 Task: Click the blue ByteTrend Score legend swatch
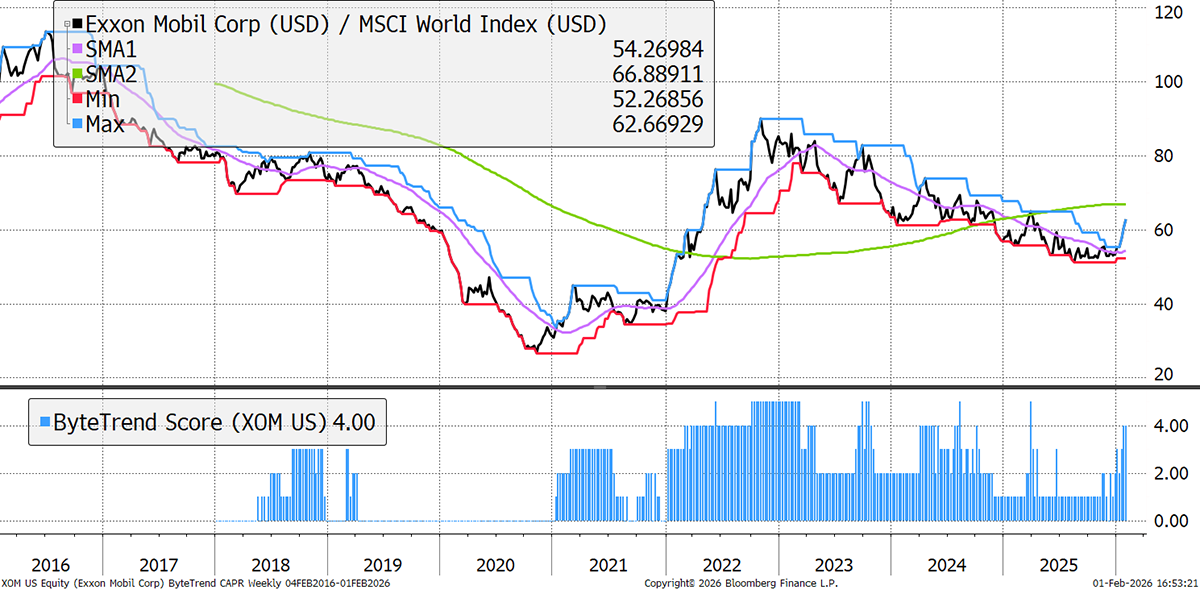(42, 423)
